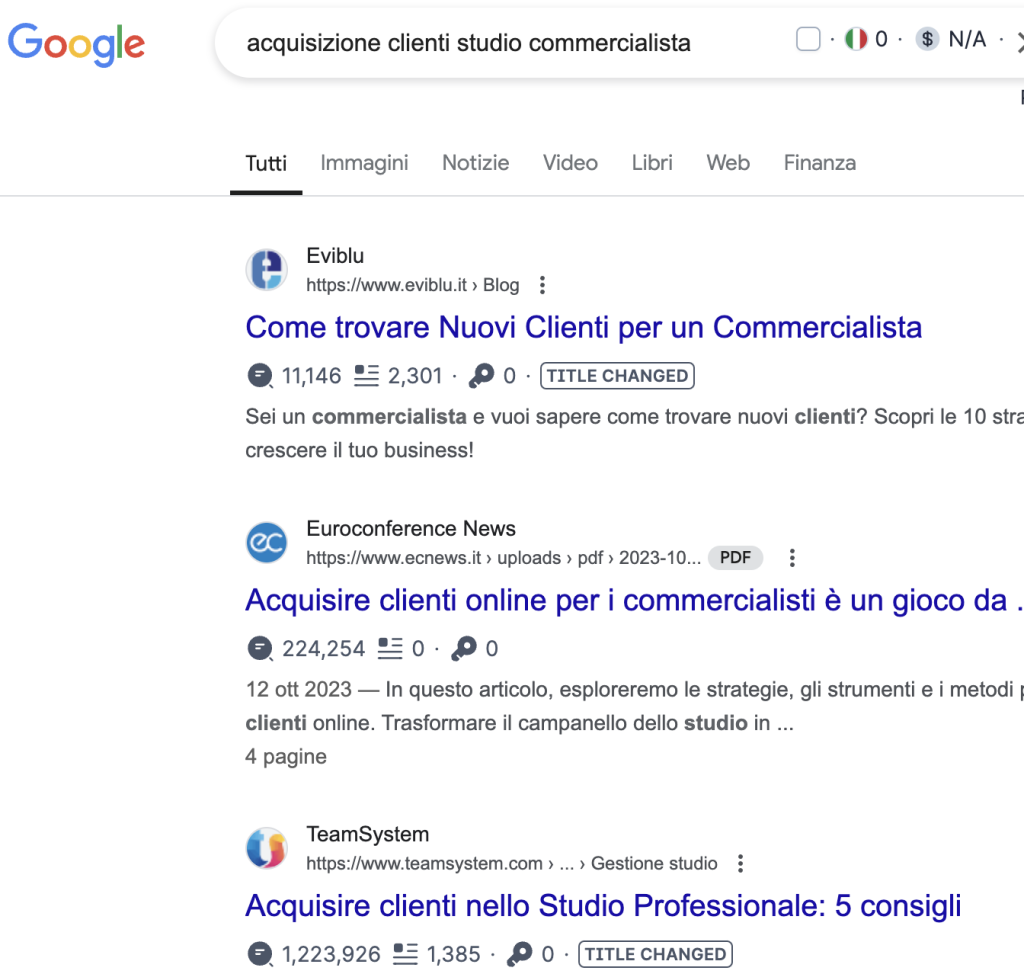
Task: Click the traffic icon next to 224,254
Action: [260, 649]
